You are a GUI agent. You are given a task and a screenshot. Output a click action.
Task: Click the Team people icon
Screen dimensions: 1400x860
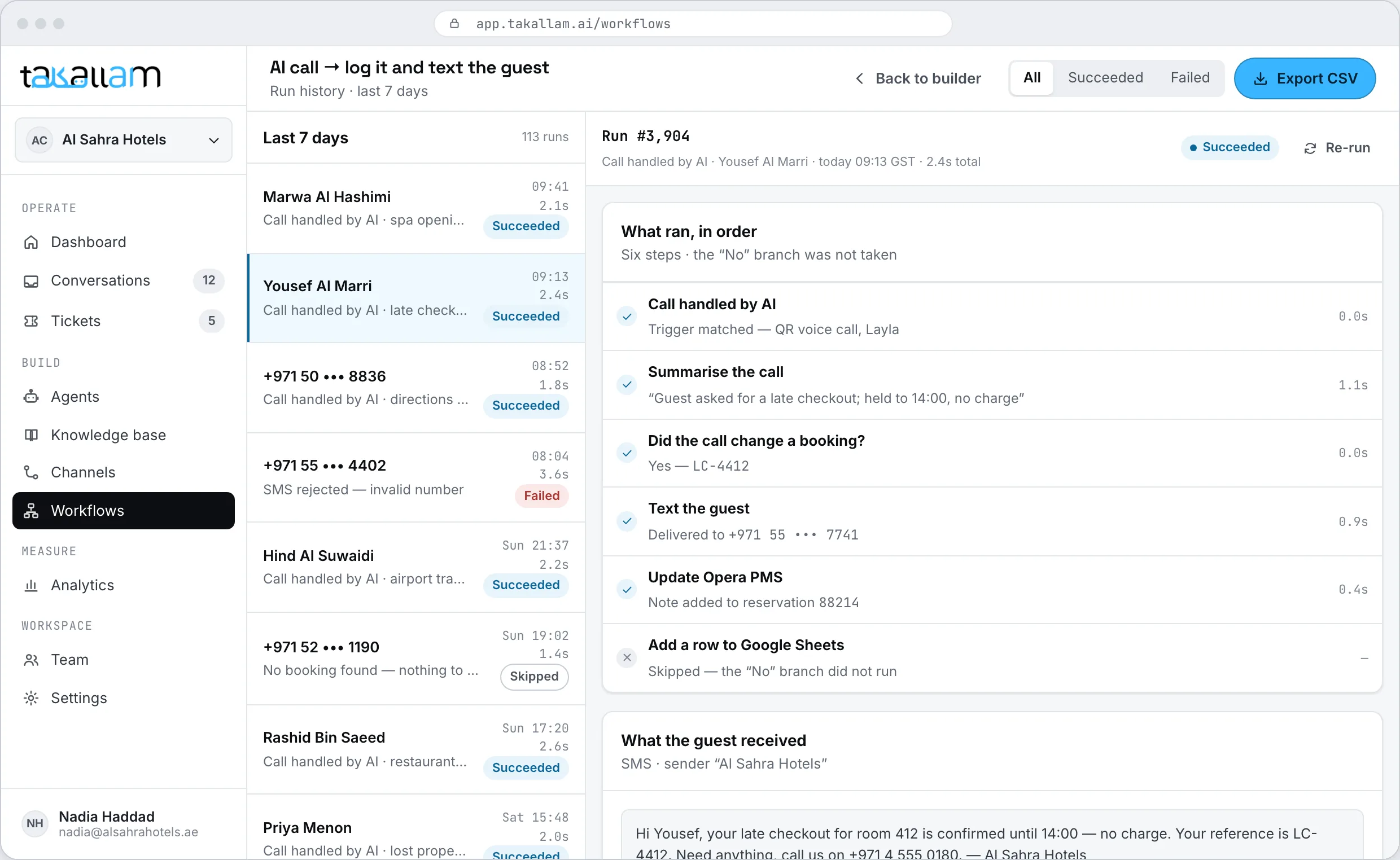point(31,660)
